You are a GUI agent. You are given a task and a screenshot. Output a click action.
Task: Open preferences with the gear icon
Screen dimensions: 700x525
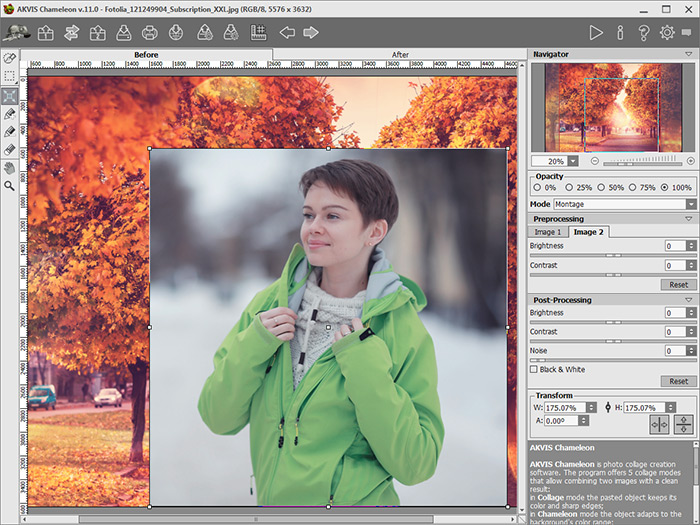(667, 33)
